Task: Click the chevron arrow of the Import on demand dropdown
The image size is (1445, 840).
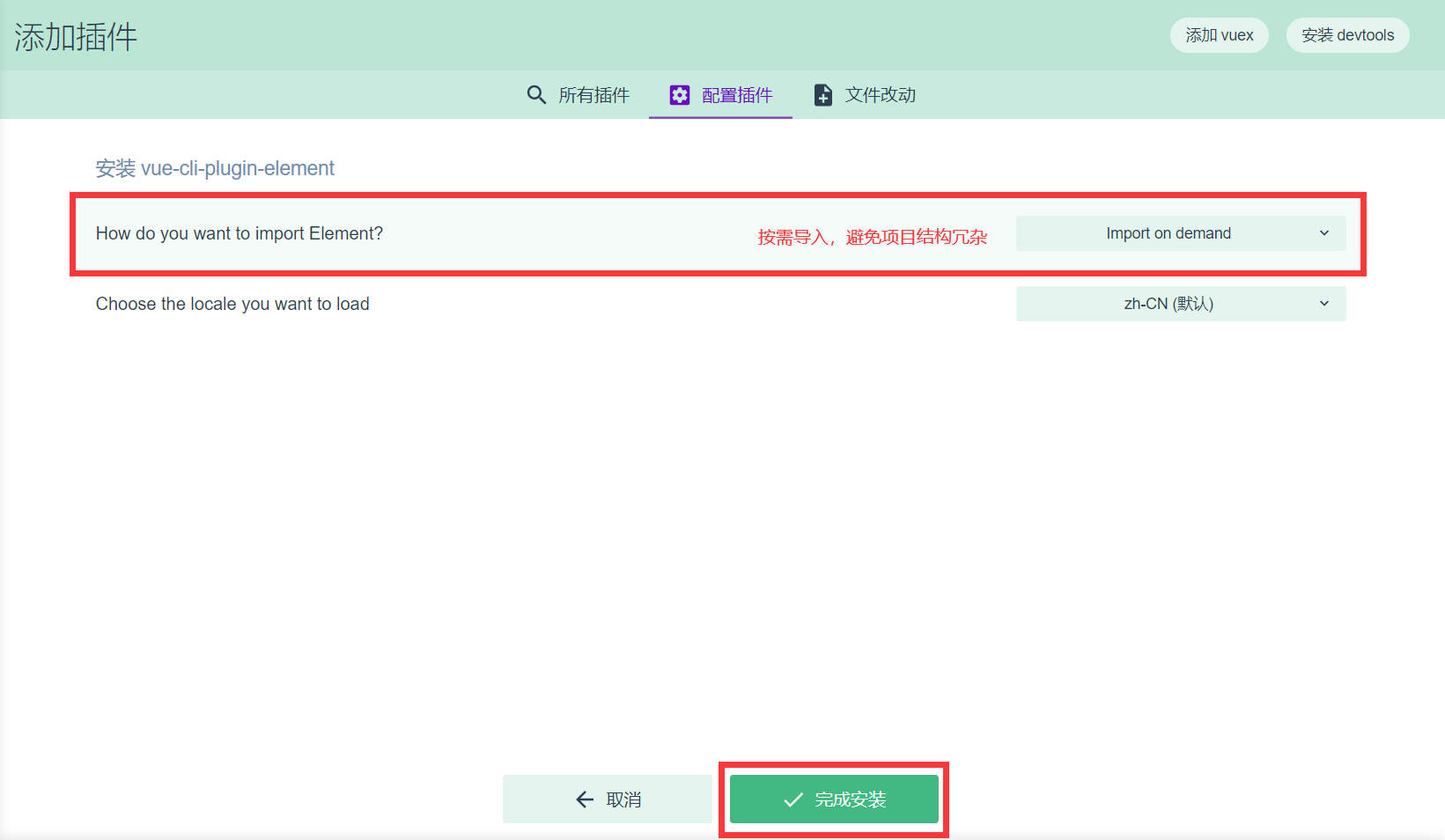Action: (1324, 233)
